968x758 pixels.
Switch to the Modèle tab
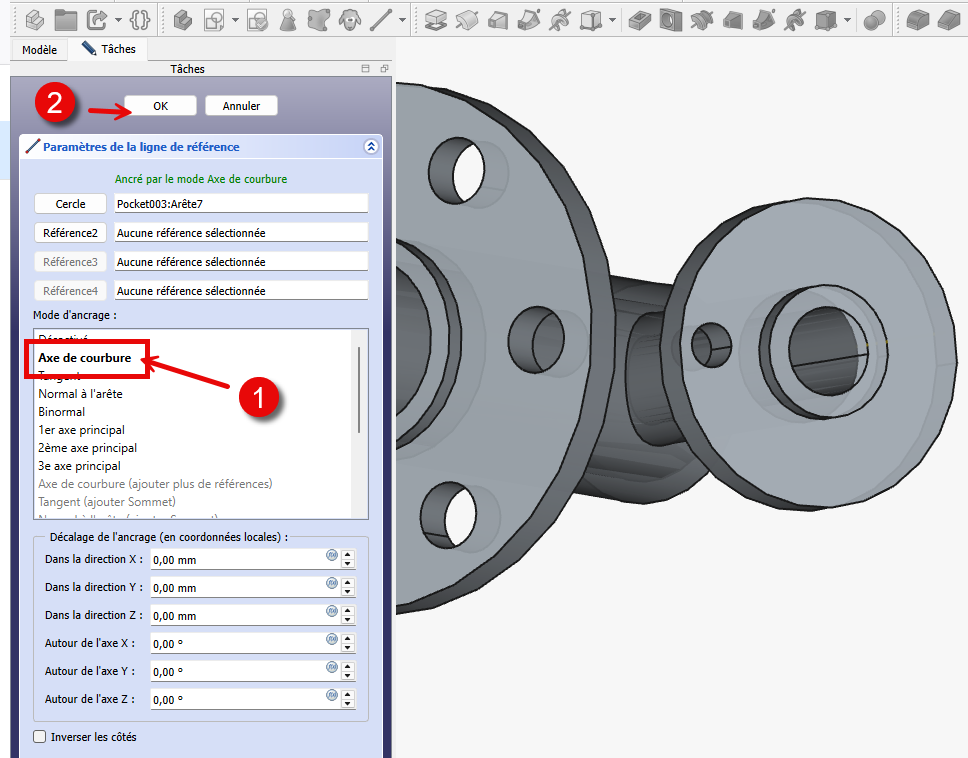tap(39, 49)
